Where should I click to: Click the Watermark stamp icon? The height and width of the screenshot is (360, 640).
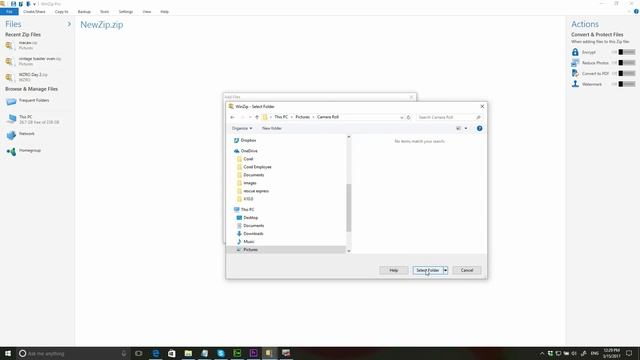tap(575, 84)
